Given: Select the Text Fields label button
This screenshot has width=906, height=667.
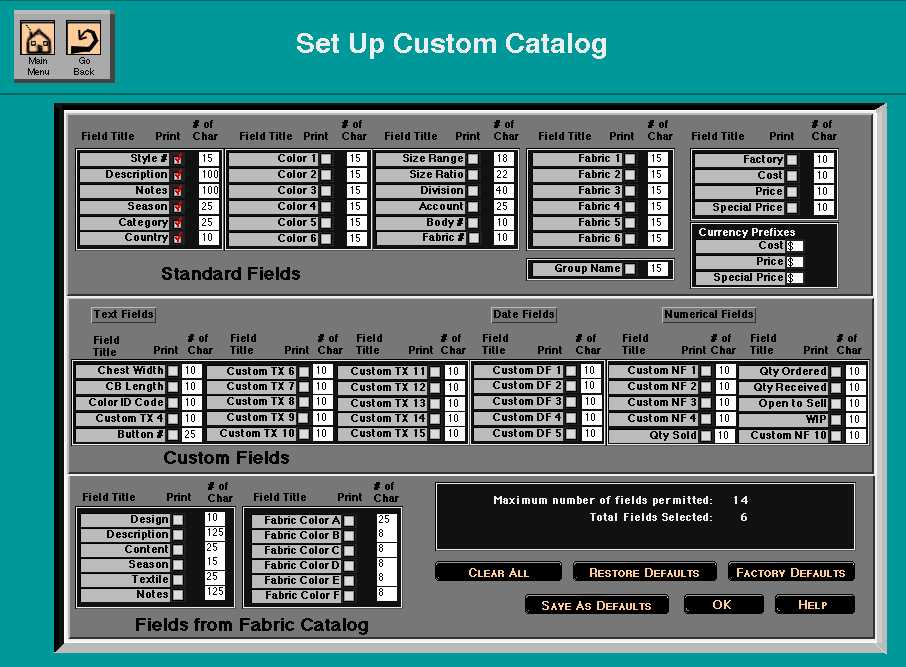Looking at the screenshot, I should (123, 314).
